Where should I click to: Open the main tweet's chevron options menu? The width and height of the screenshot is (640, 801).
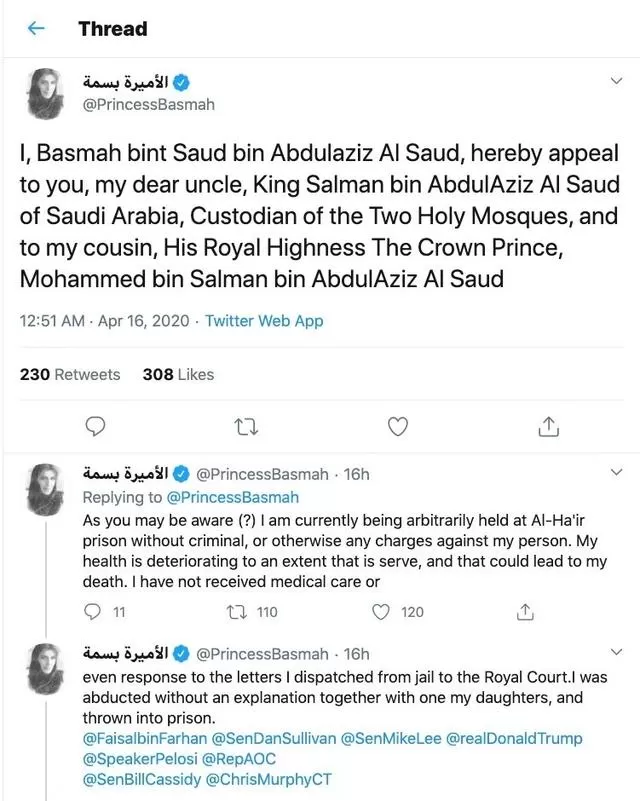pyautogui.click(x=617, y=81)
